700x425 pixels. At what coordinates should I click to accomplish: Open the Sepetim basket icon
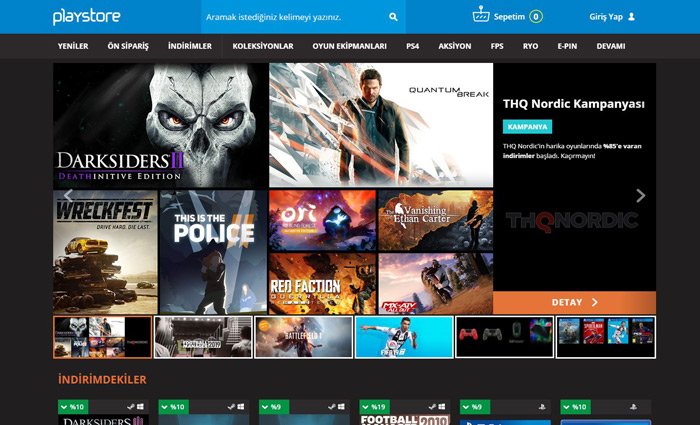click(x=481, y=15)
